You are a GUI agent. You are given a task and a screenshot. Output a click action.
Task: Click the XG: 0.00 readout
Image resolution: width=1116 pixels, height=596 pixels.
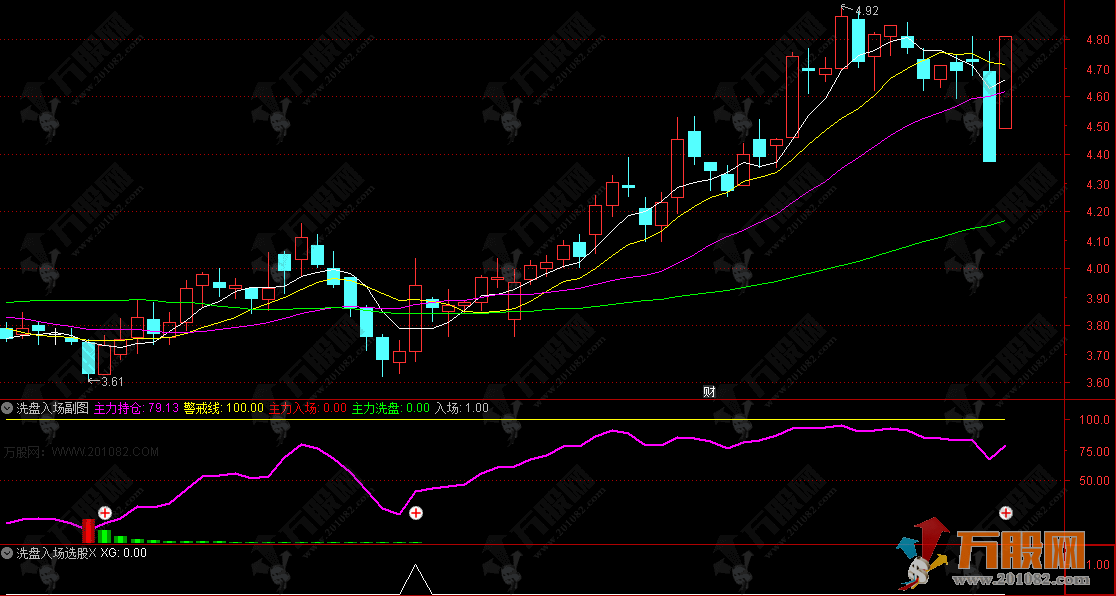click(123, 552)
